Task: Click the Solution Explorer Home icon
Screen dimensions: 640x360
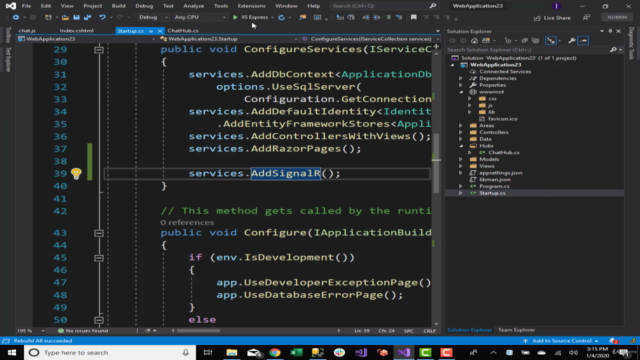Action: [474, 40]
